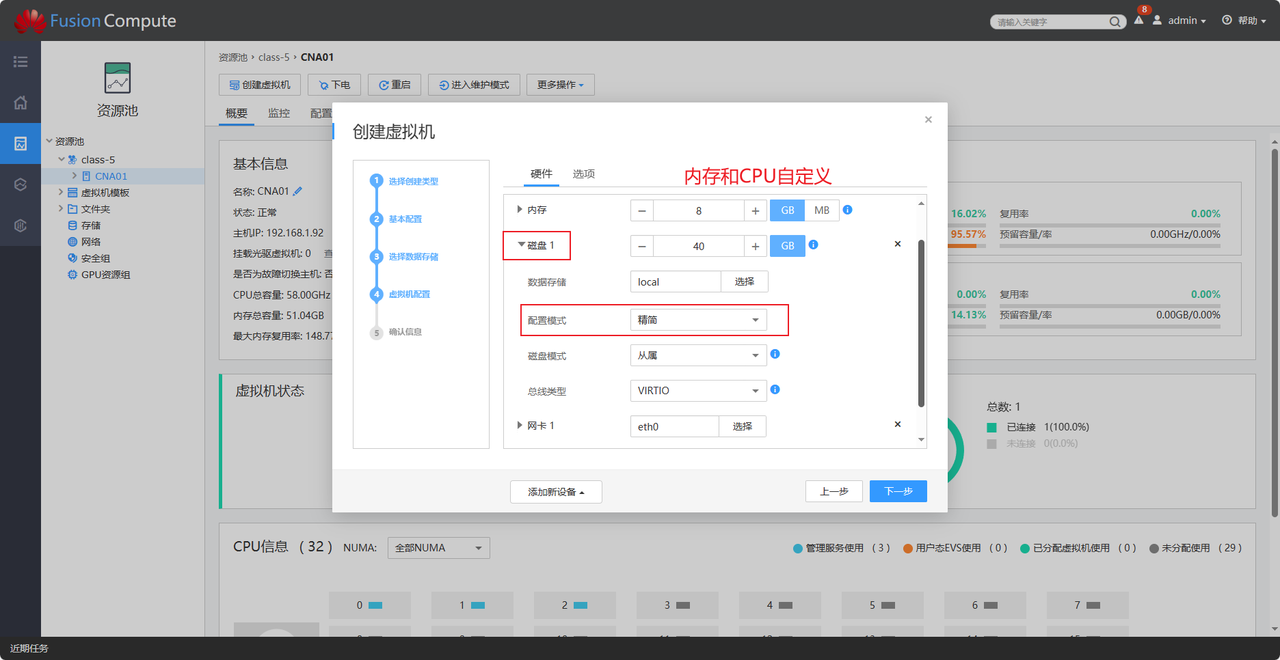
Task: Increase memory size with plus button
Action: pyautogui.click(x=755, y=211)
